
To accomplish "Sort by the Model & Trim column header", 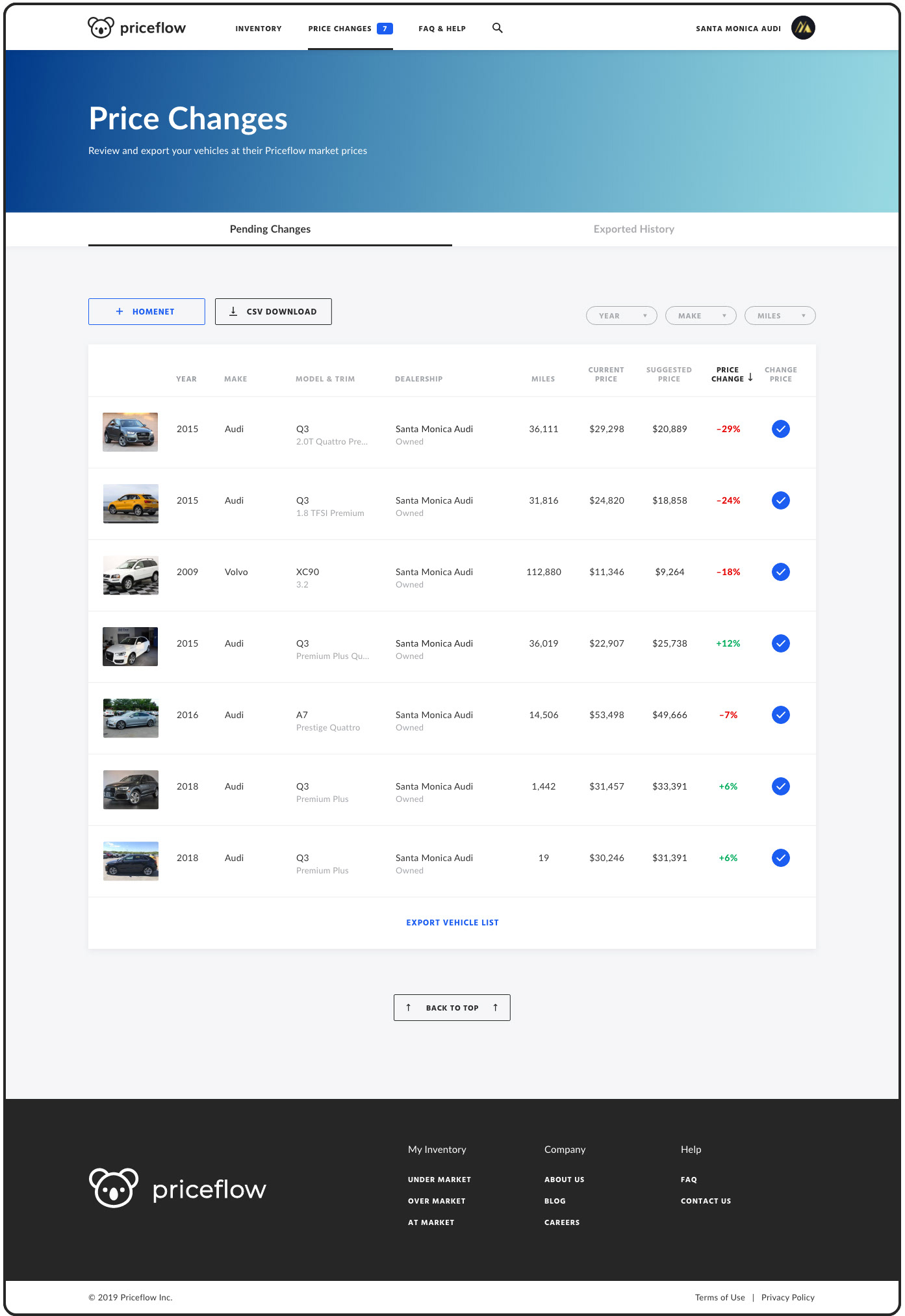I will click(325, 379).
